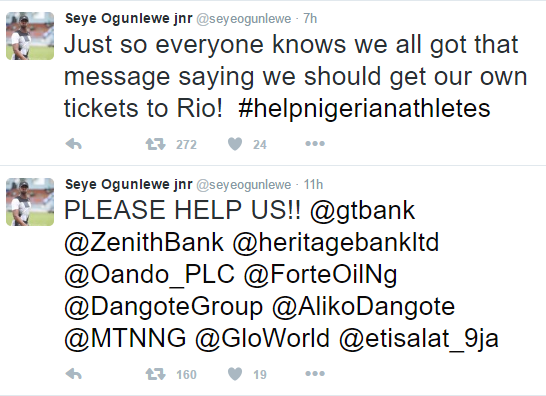Open the 11h timestamp of second tweet
This screenshot has height=396, width=546.
pos(313,184)
